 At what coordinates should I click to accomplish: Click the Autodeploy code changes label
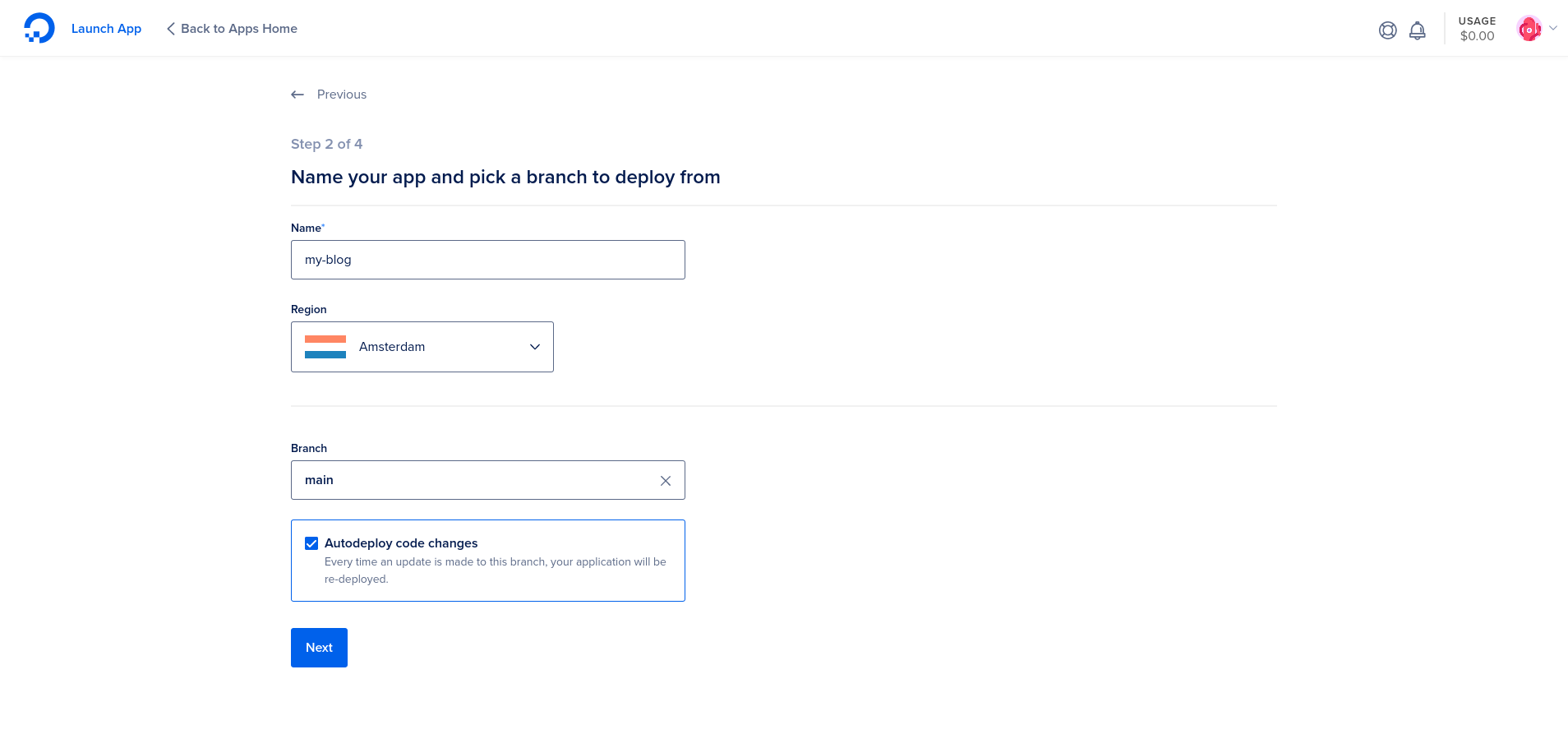(x=401, y=543)
